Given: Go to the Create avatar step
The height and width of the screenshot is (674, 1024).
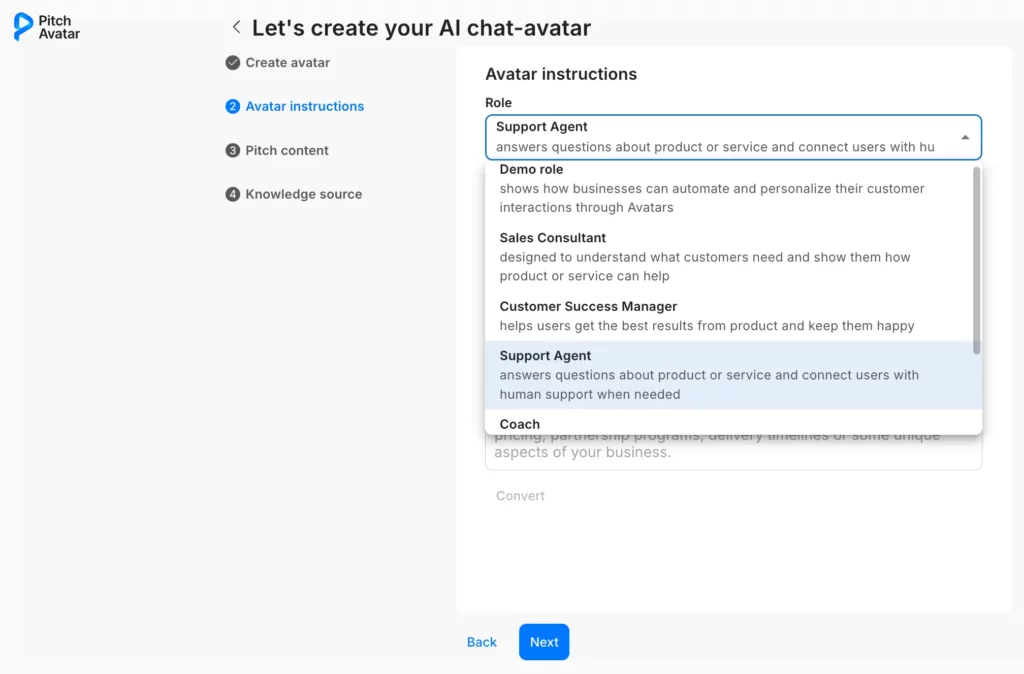Looking at the screenshot, I should pyautogui.click(x=288, y=62).
